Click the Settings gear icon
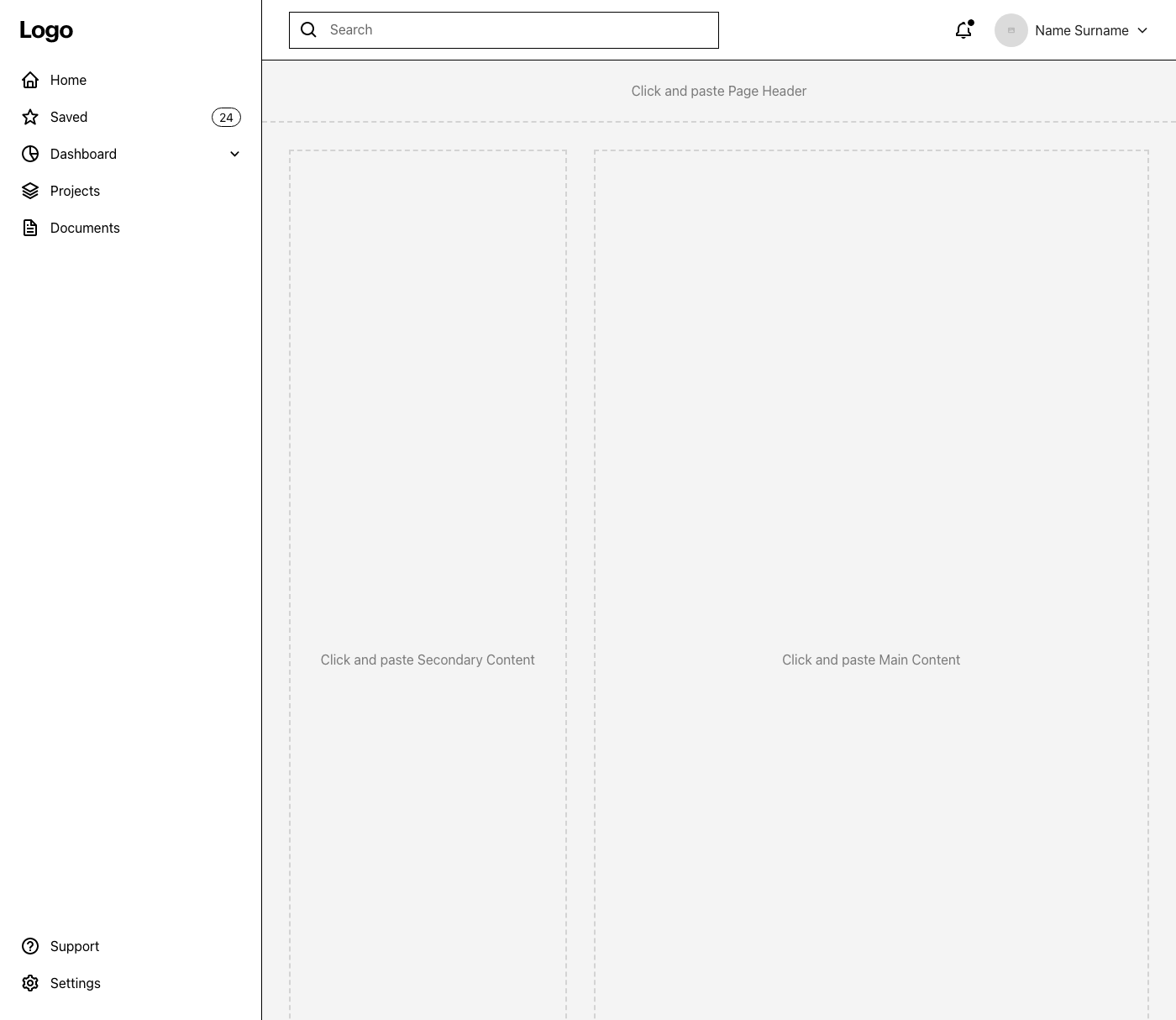Image resolution: width=1176 pixels, height=1020 pixels. pyautogui.click(x=30, y=983)
